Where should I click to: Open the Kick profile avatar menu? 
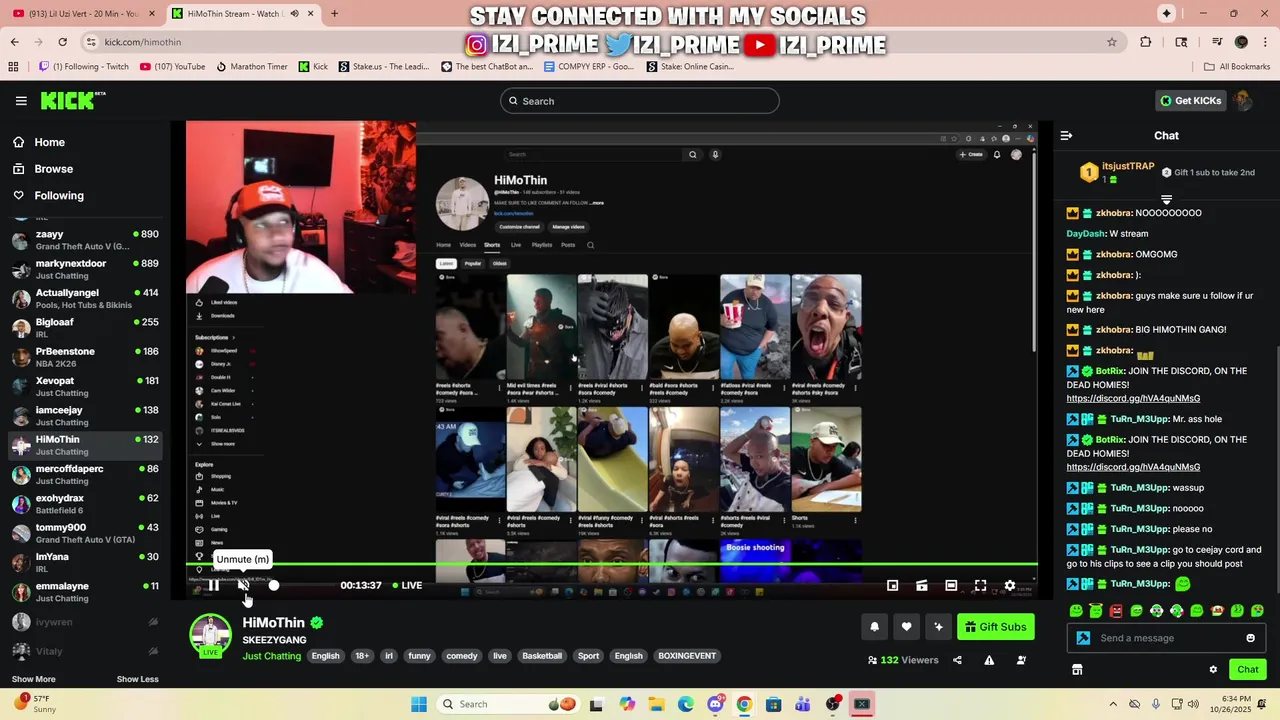coord(1244,101)
